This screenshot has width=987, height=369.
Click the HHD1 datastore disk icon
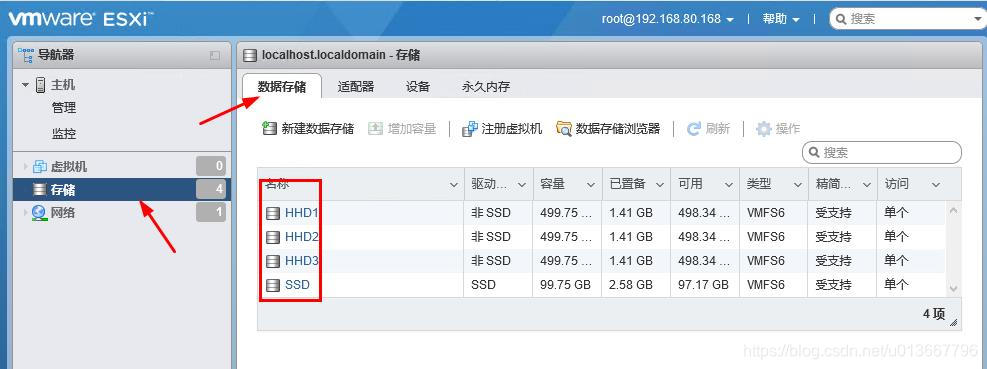pos(273,213)
